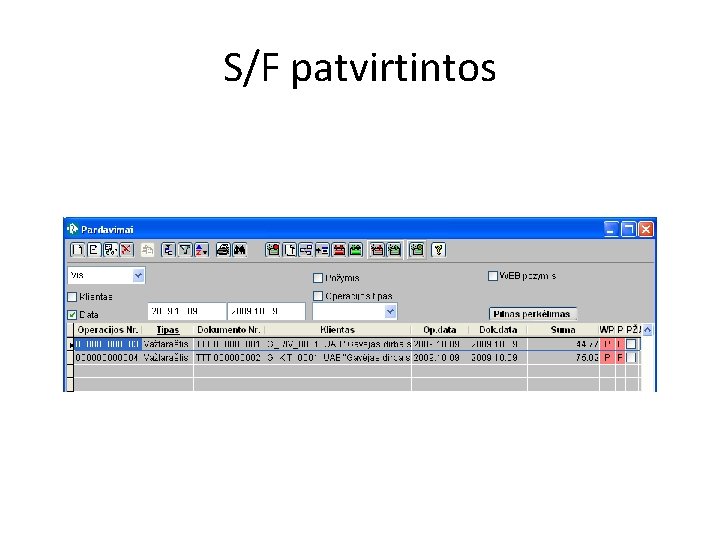Click the start date input field
Viewport: 720px width, 540px height.
(187, 311)
